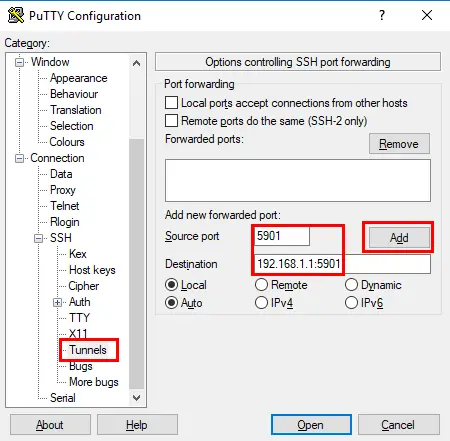Choose the Dynamic forwarding option
The width and height of the screenshot is (450, 441).
point(351,285)
